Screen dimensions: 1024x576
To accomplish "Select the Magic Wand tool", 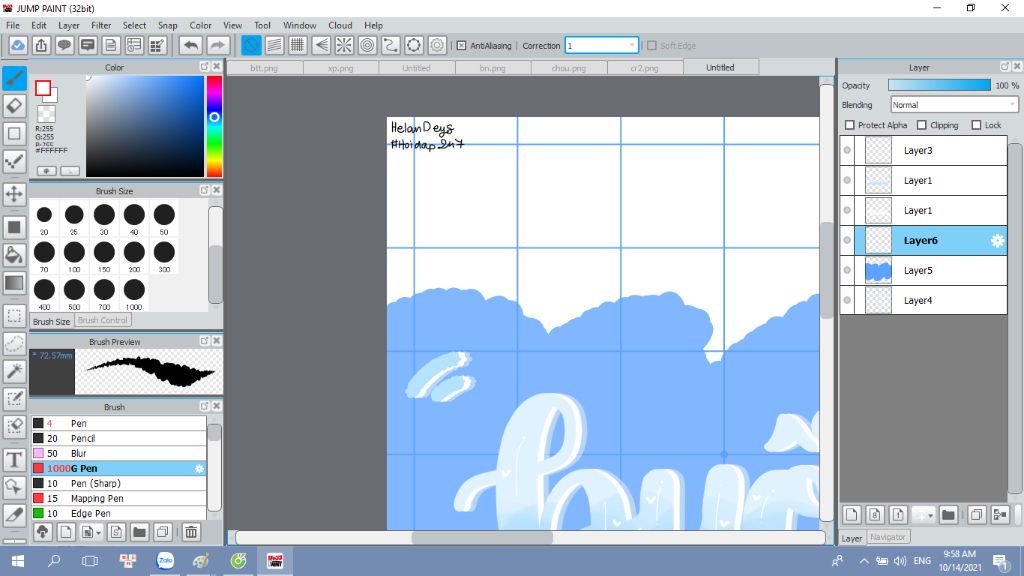I will coord(14,371).
